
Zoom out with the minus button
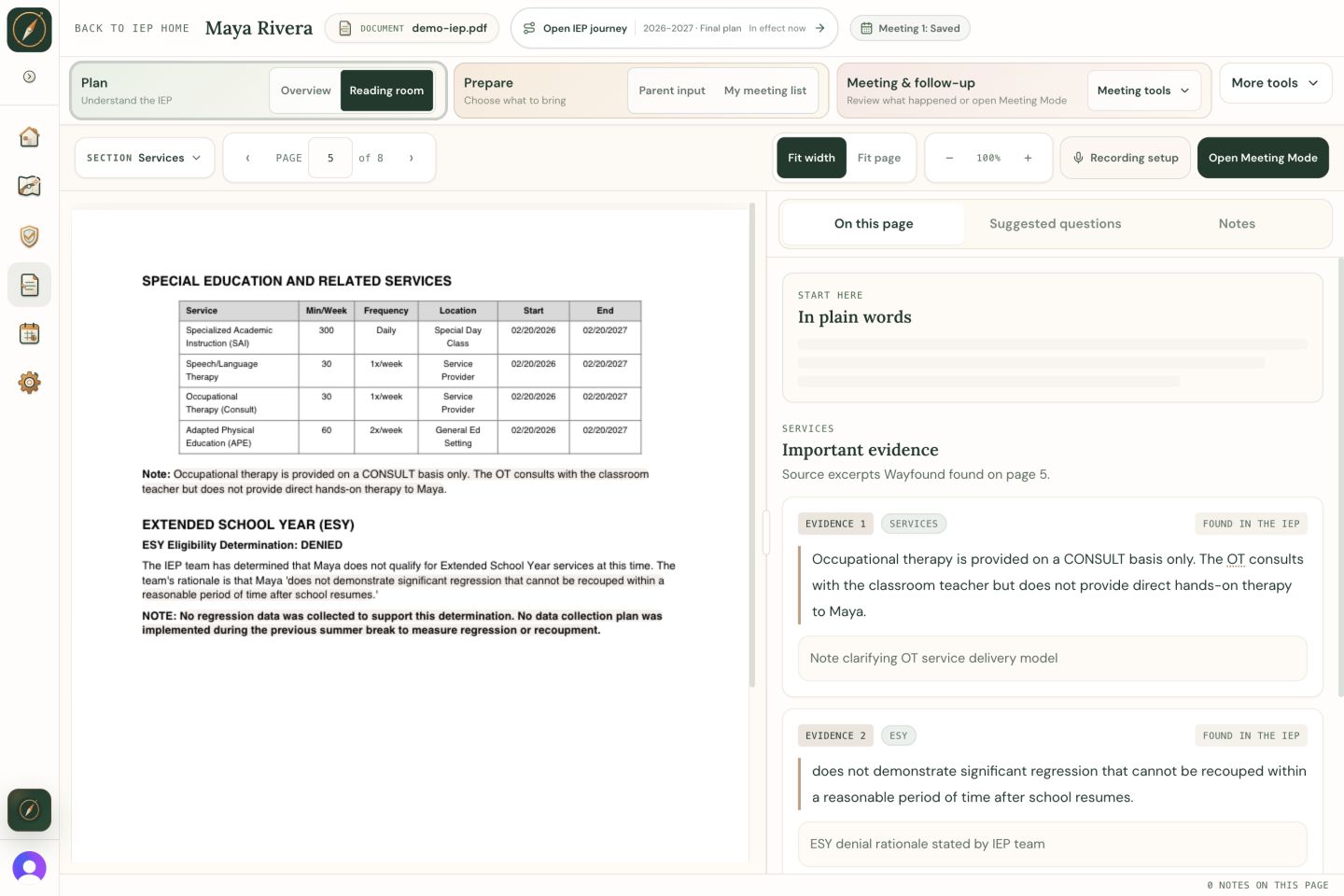[949, 158]
